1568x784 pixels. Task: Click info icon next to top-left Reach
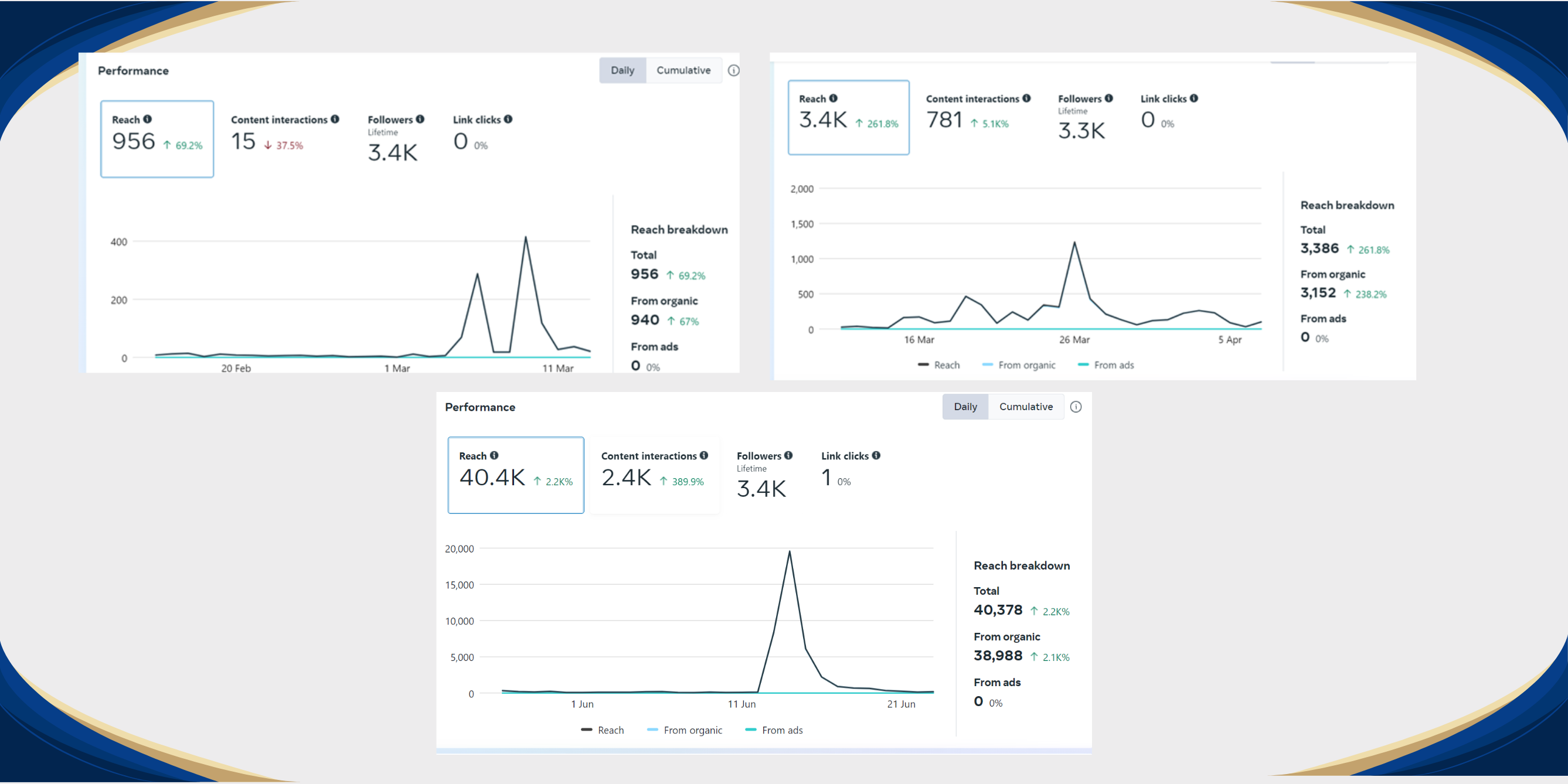(x=147, y=120)
